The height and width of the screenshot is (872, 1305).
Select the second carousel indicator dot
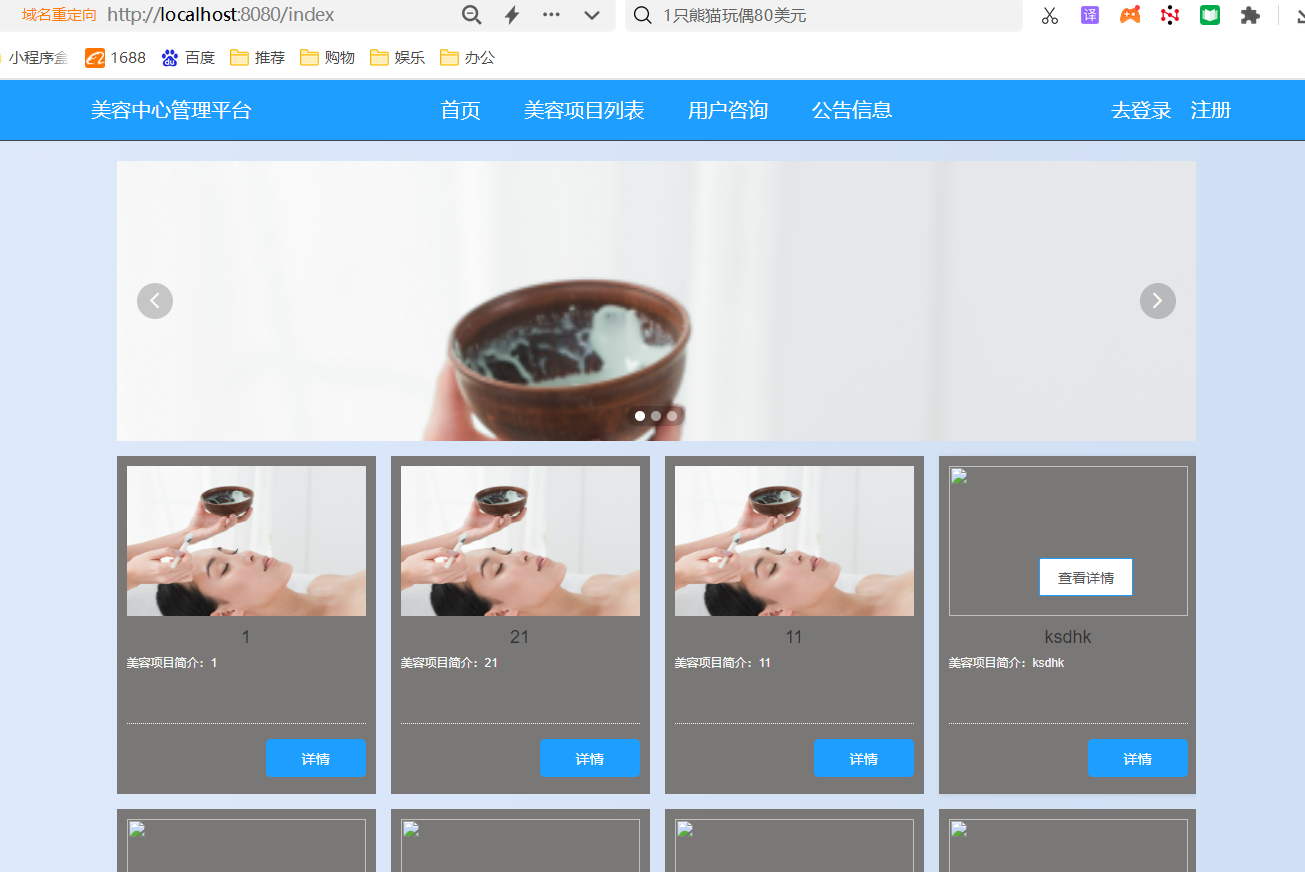coord(656,416)
